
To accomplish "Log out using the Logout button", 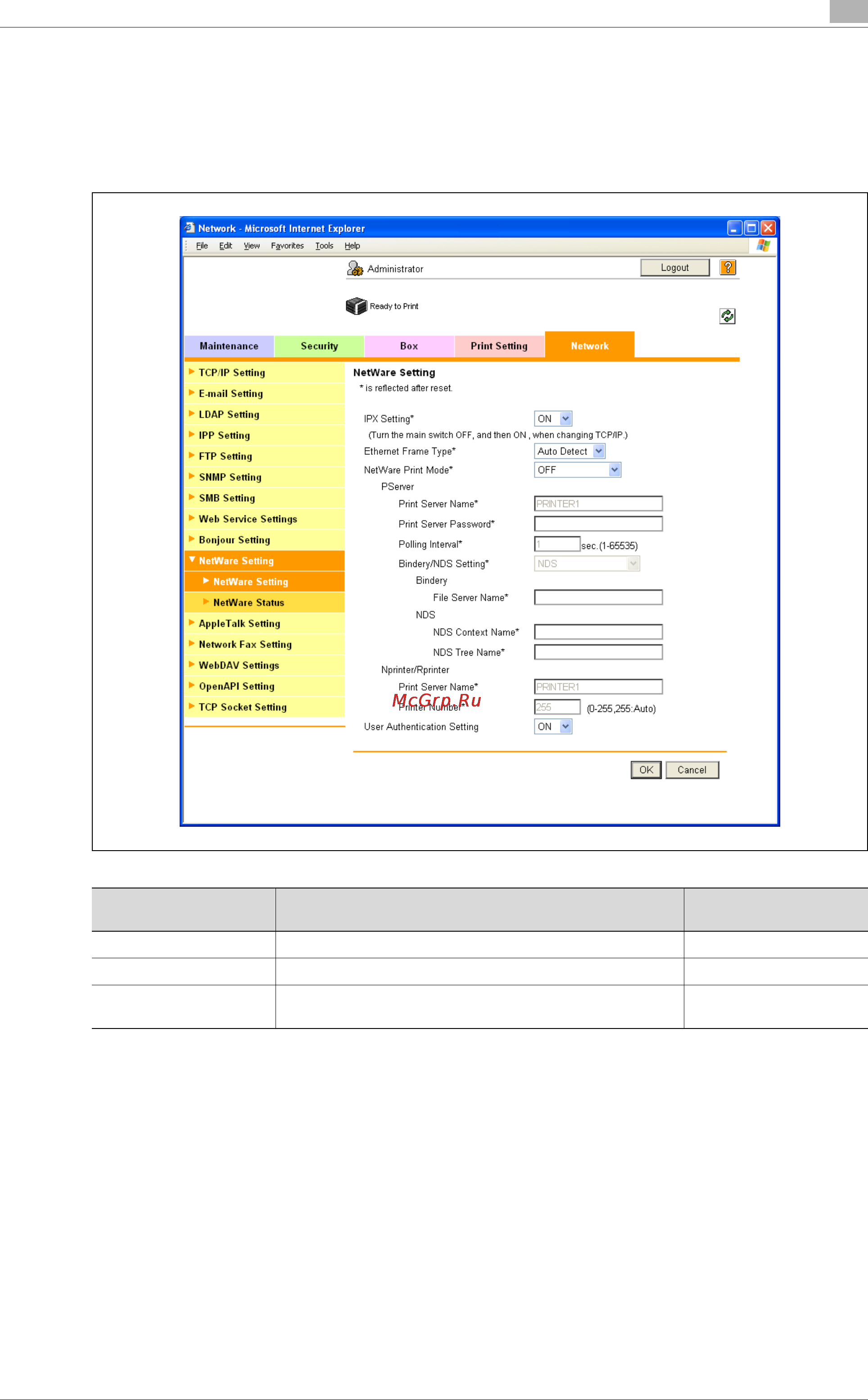I will click(674, 267).
